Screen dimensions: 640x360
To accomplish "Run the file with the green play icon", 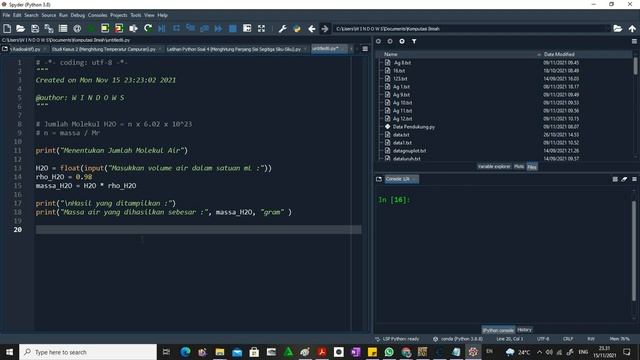I will tap(91, 29).
